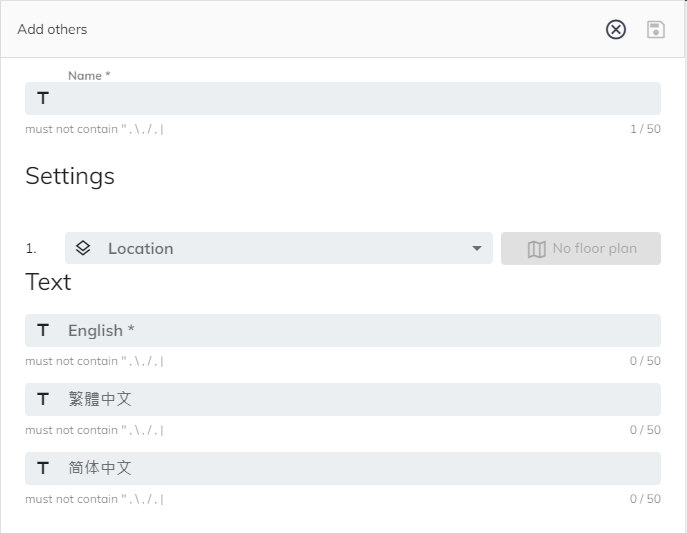Image resolution: width=687 pixels, height=533 pixels.
Task: Click the T icon in 简体中文 field
Action: 43,468
